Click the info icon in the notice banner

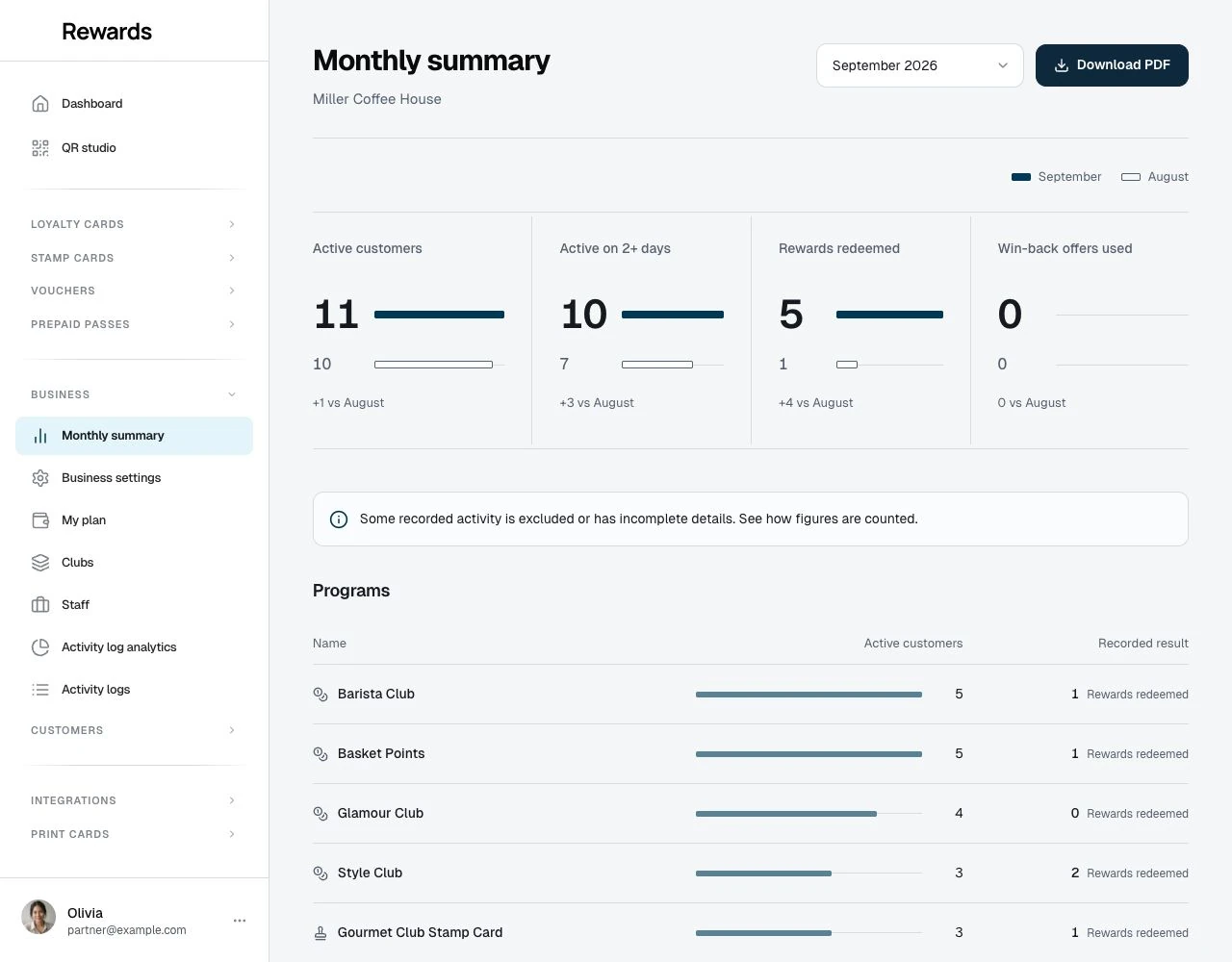click(339, 519)
